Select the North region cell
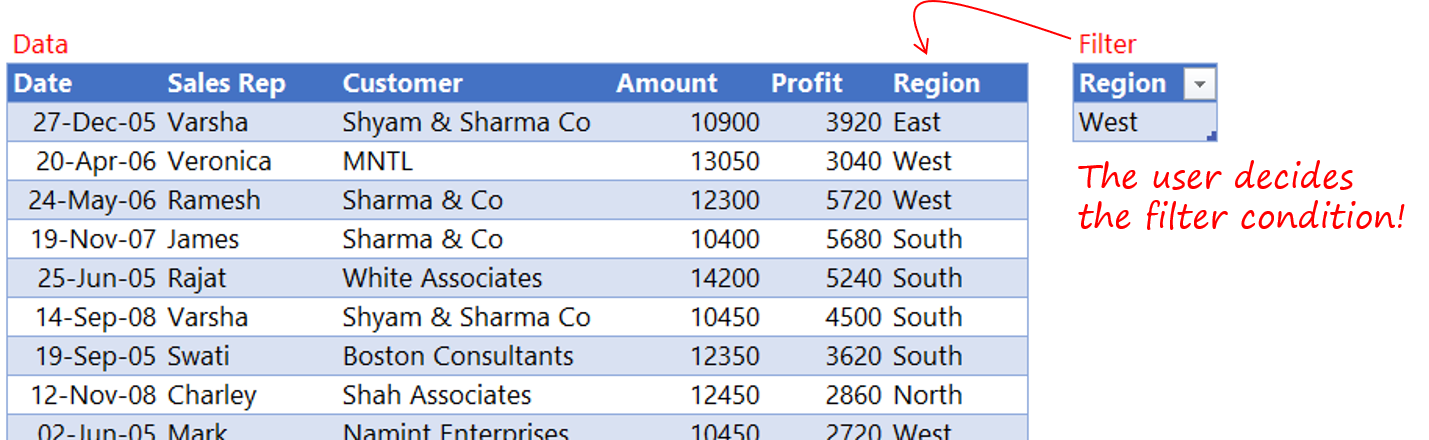 click(957, 395)
